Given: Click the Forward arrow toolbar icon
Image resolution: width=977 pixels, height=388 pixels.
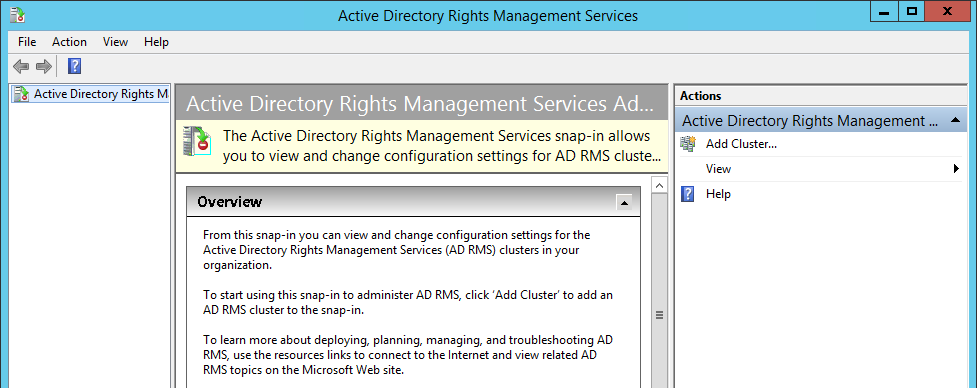Looking at the screenshot, I should click(44, 66).
